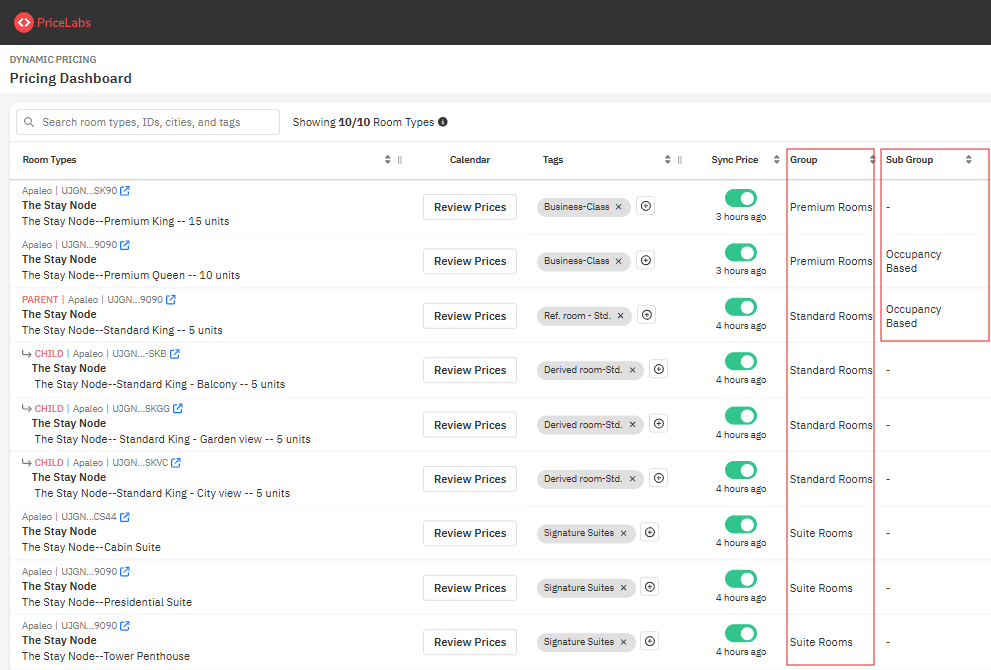The image size is (991, 670).
Task: Open external link for Standard King parent listing
Action: (171, 300)
